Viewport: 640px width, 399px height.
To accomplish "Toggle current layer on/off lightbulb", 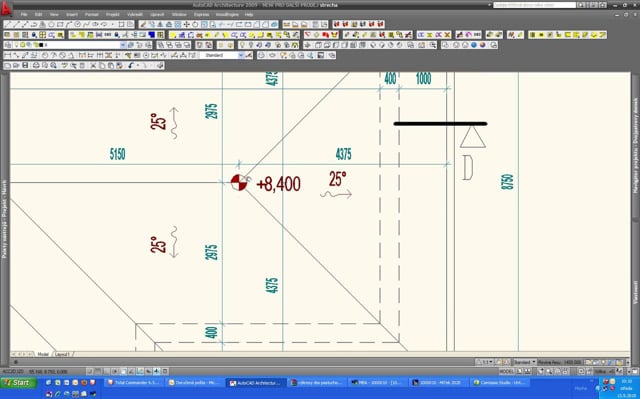I will pos(16,45).
